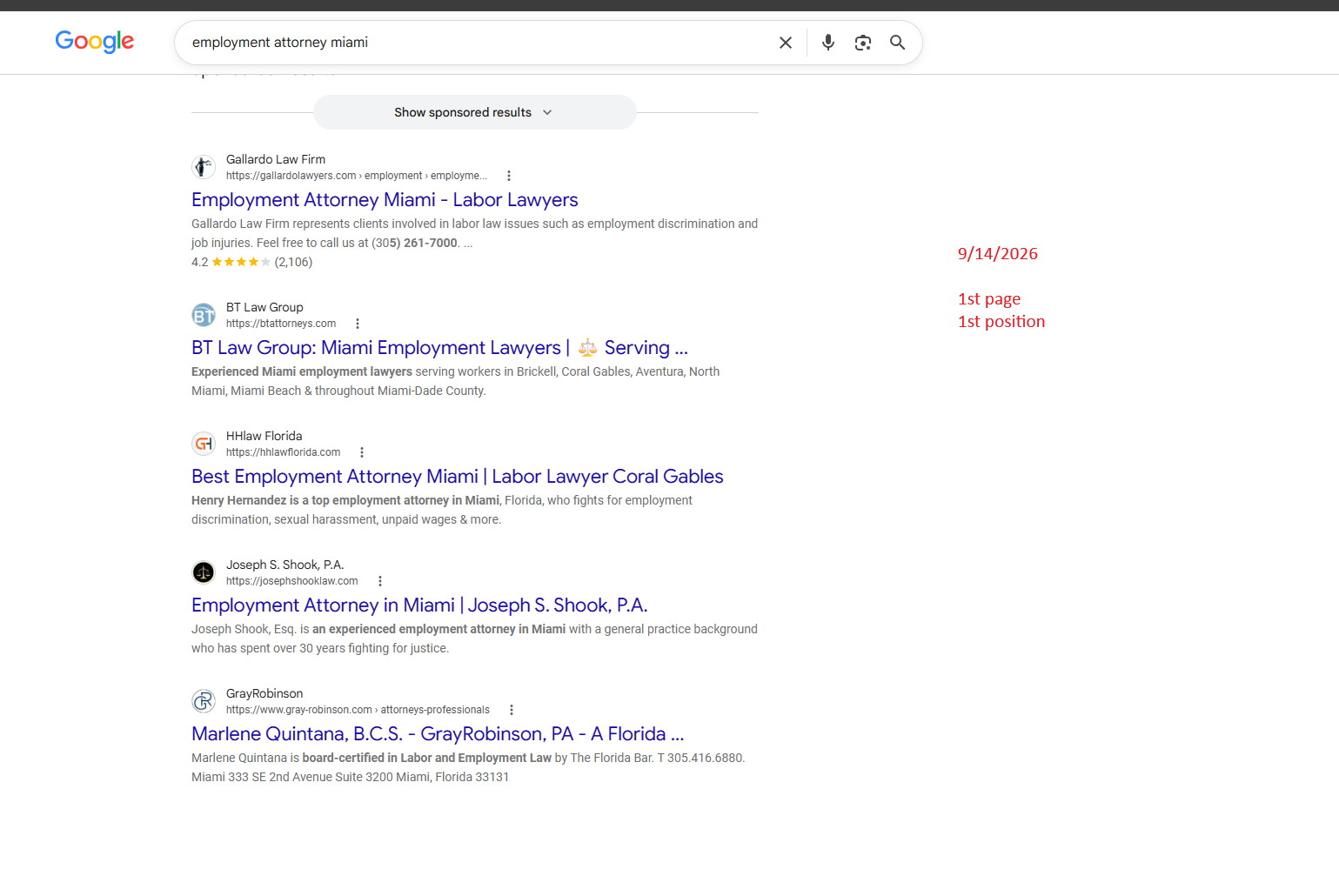Click the 'HHlaw Florida' site name
This screenshot has width=1339, height=896.
(264, 436)
